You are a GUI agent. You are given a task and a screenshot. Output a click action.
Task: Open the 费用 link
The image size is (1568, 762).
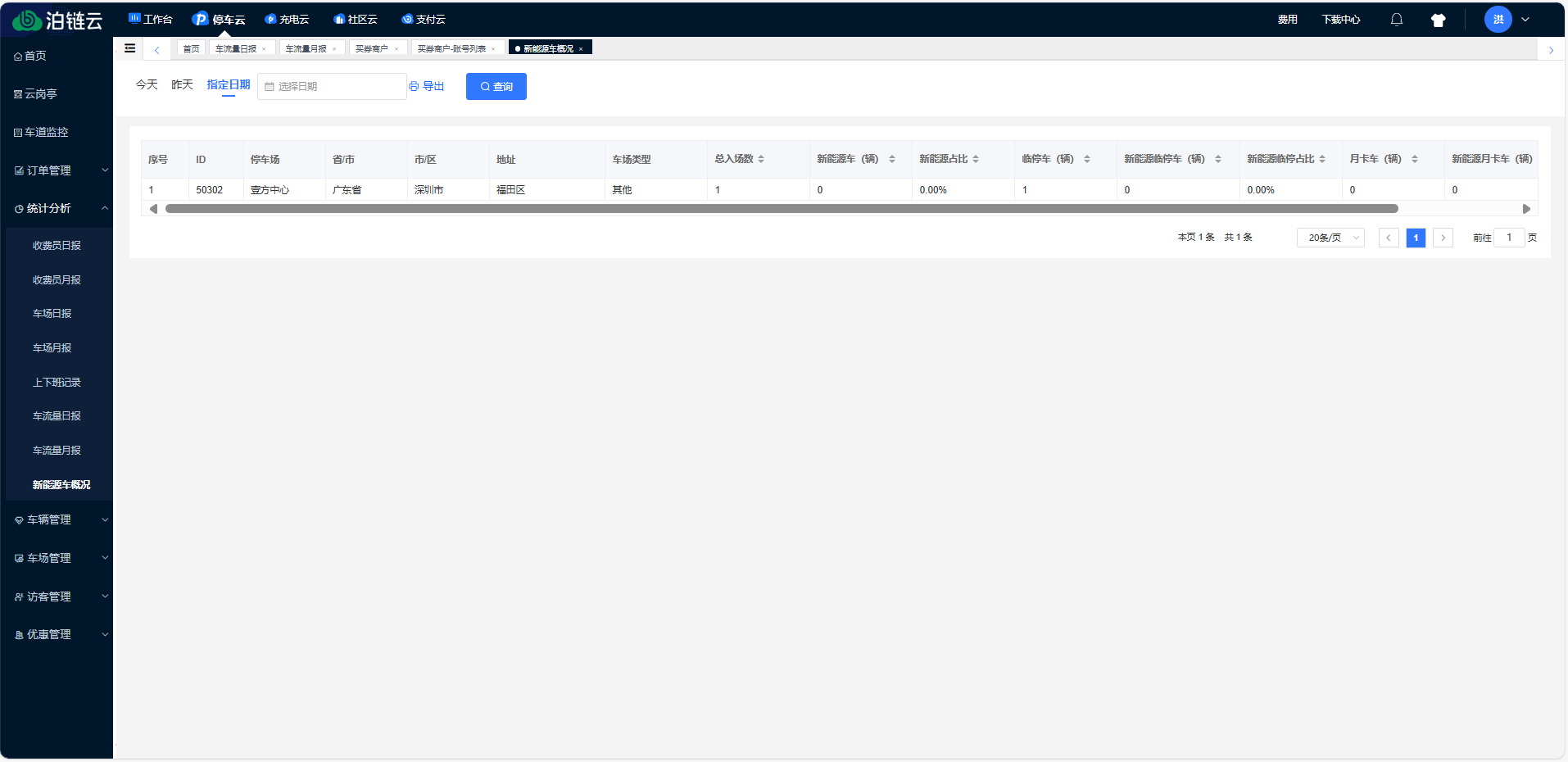pos(1288,20)
